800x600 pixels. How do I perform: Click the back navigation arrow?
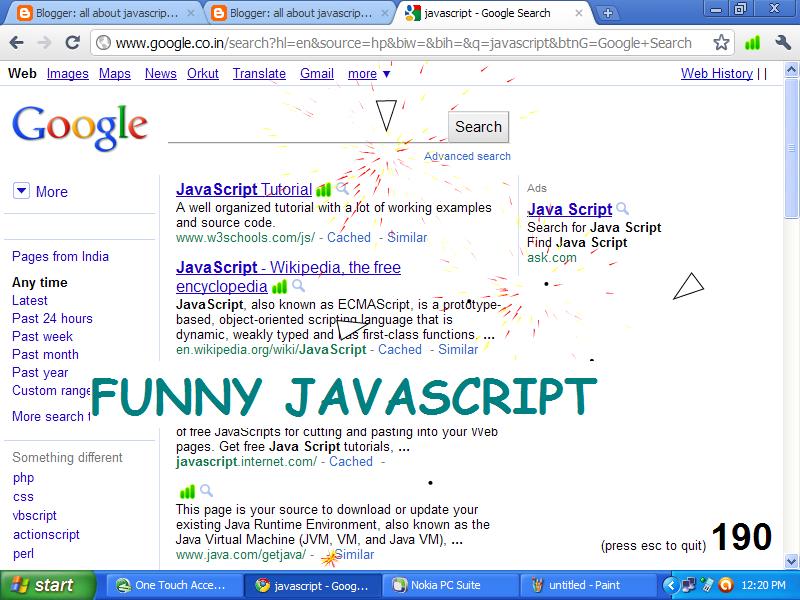[x=16, y=43]
